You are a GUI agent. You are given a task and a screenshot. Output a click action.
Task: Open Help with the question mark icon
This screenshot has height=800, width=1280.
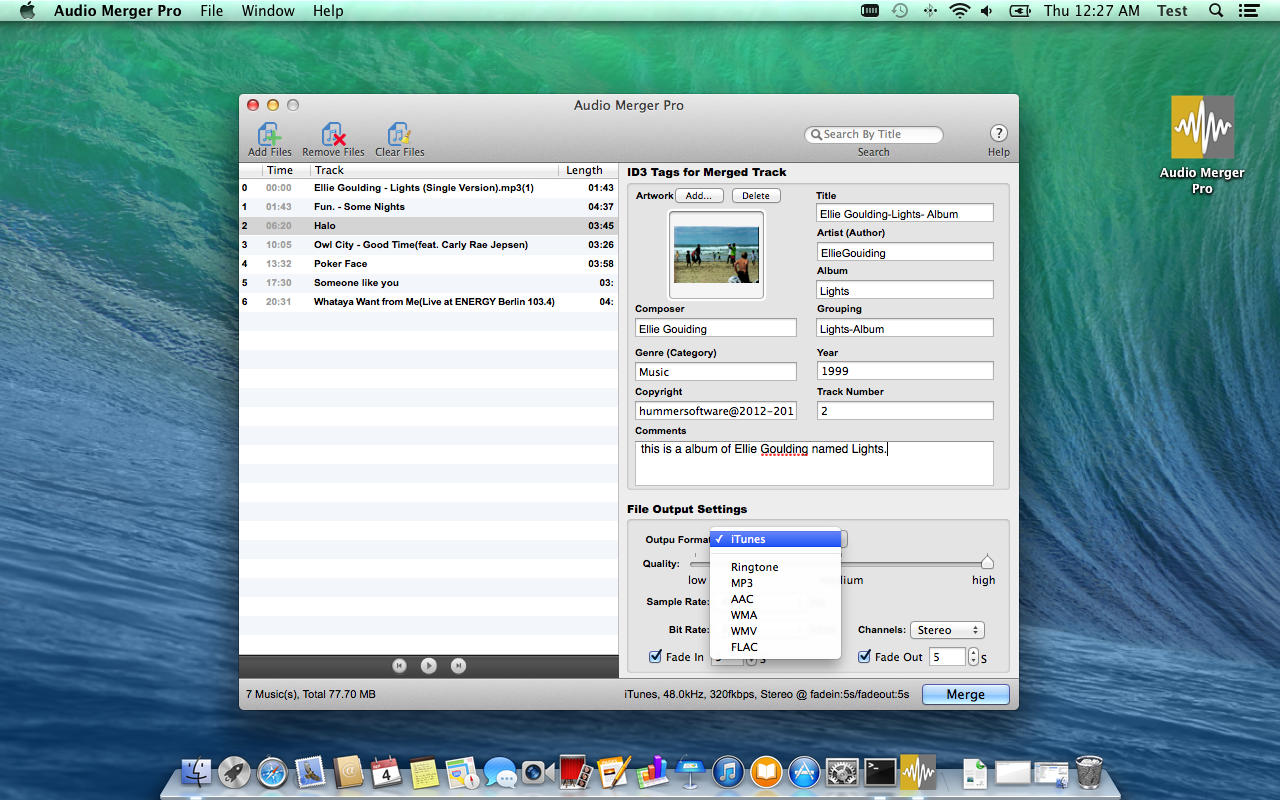point(998,134)
